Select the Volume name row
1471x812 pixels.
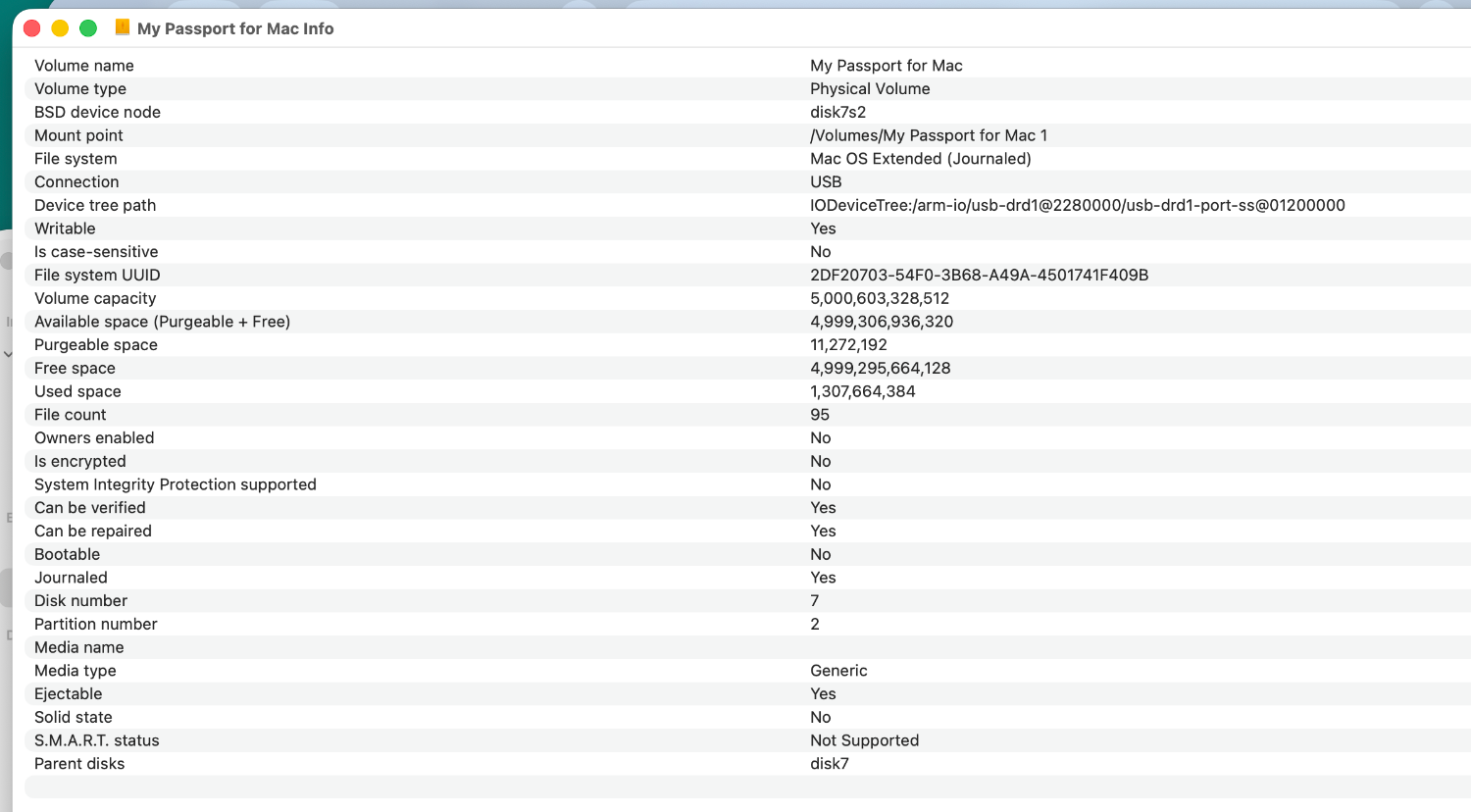coord(84,66)
